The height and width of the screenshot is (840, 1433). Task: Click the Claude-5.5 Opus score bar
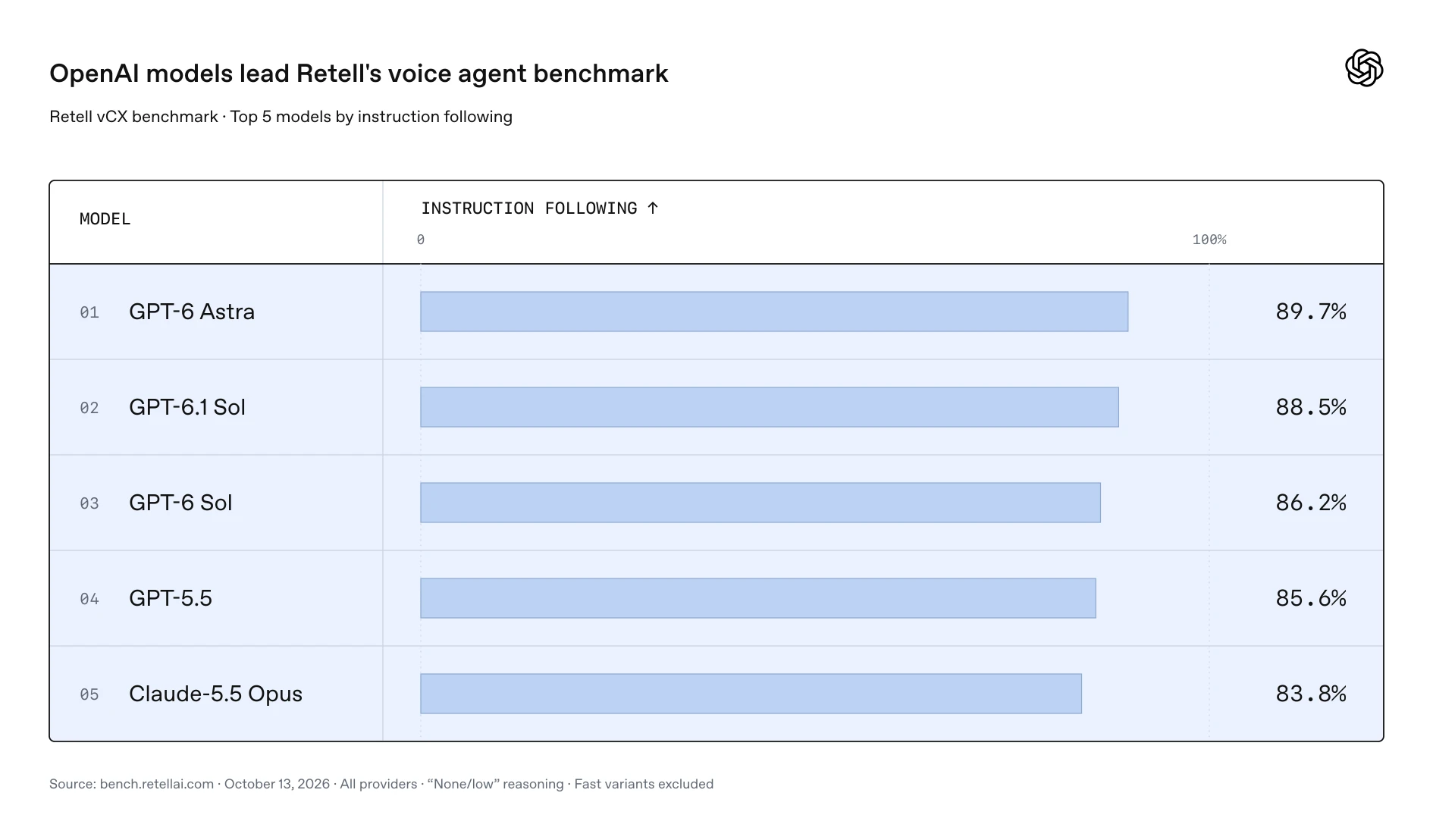751,694
